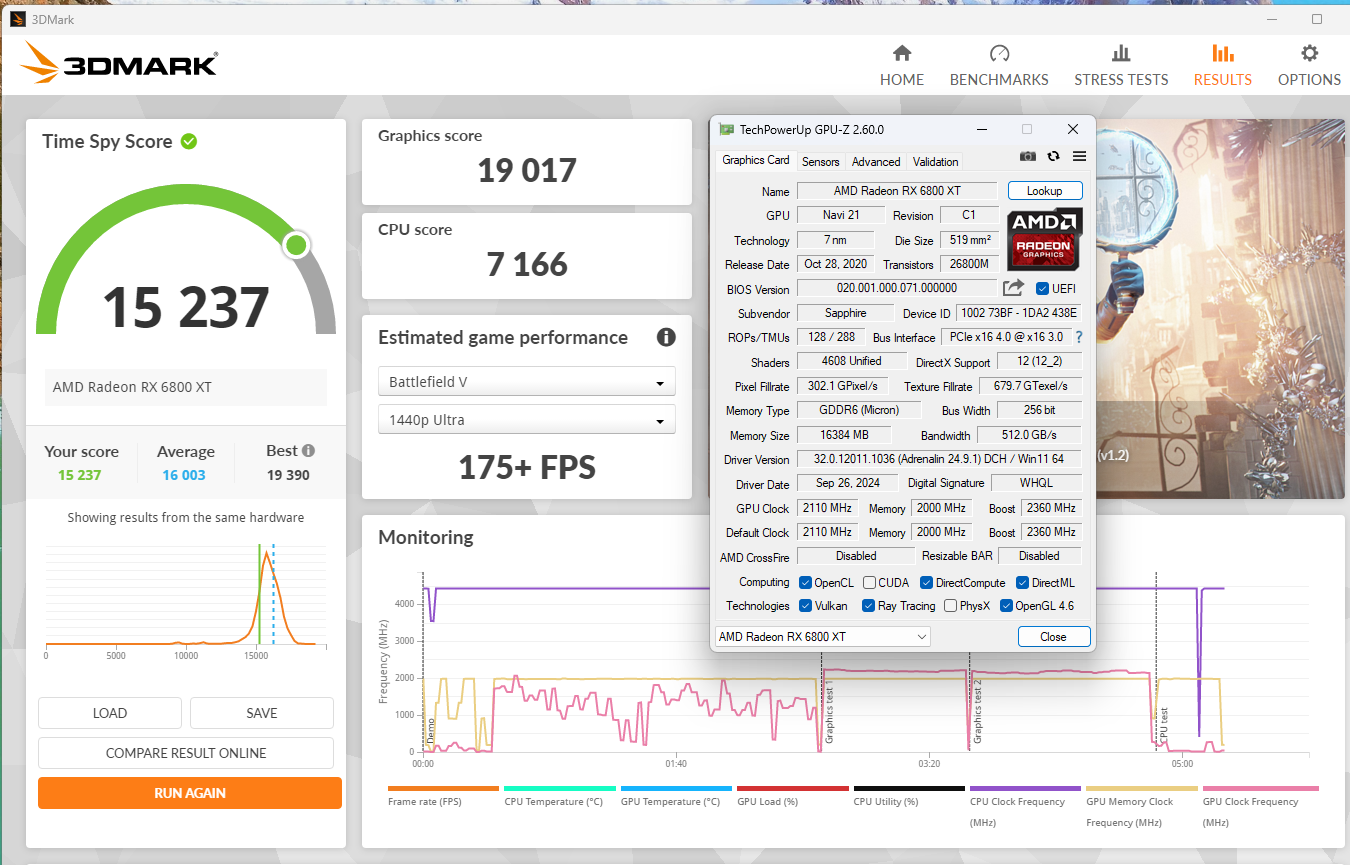This screenshot has height=865, width=1350.
Task: Open the 3DMark Home section
Action: 902,66
